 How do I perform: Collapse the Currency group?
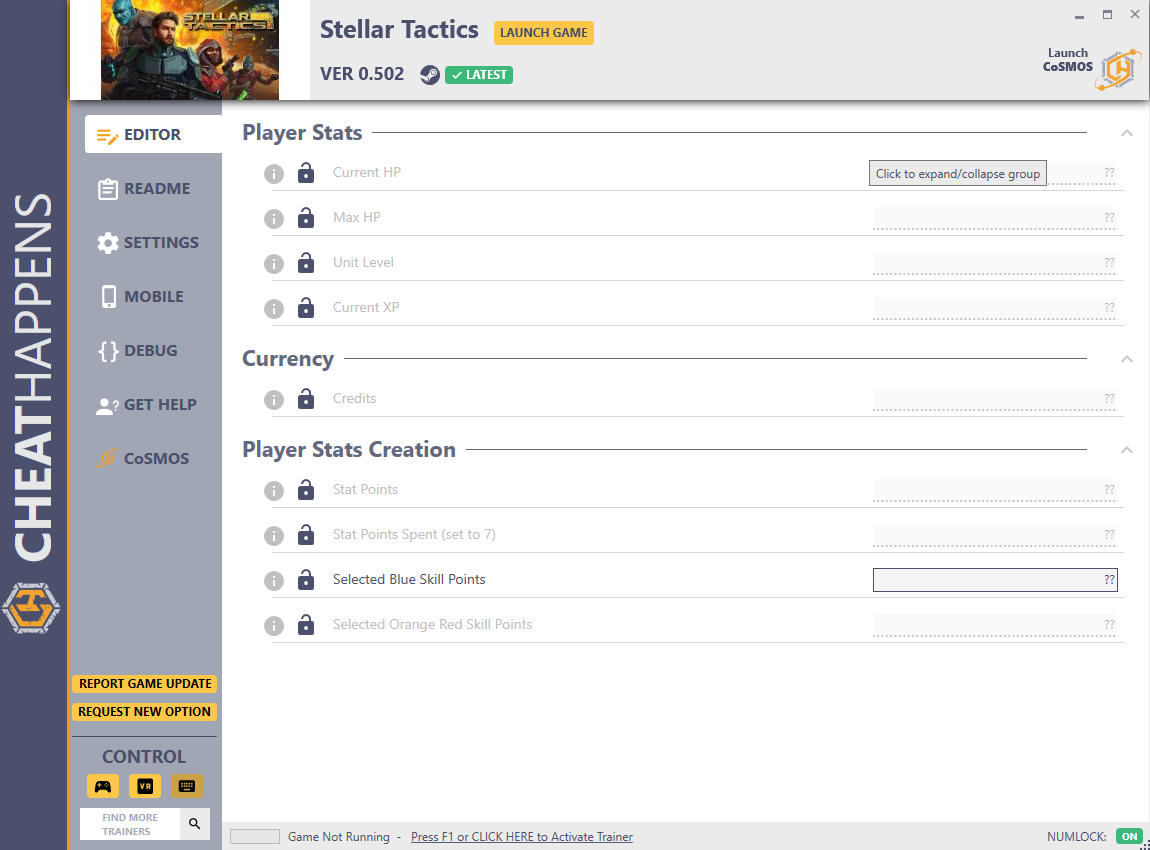point(1127,359)
